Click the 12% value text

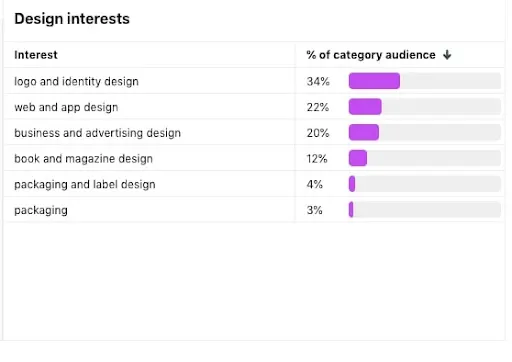click(317, 159)
